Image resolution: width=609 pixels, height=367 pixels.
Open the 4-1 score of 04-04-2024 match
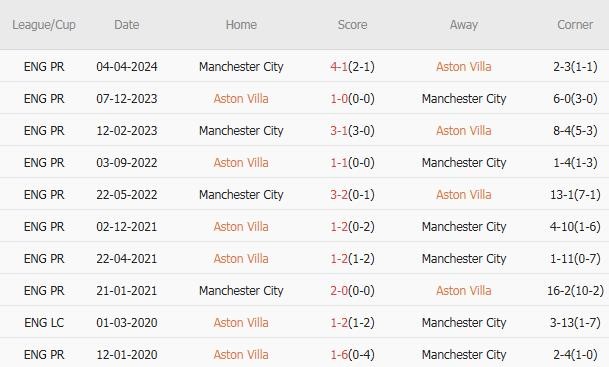click(x=339, y=66)
